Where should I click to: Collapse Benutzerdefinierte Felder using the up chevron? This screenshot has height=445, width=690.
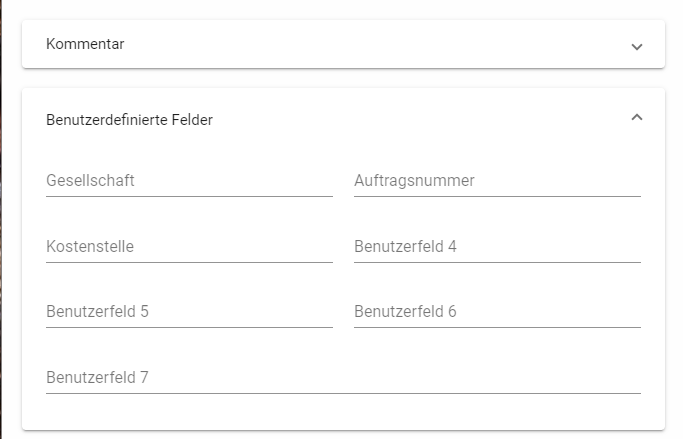coord(637,118)
